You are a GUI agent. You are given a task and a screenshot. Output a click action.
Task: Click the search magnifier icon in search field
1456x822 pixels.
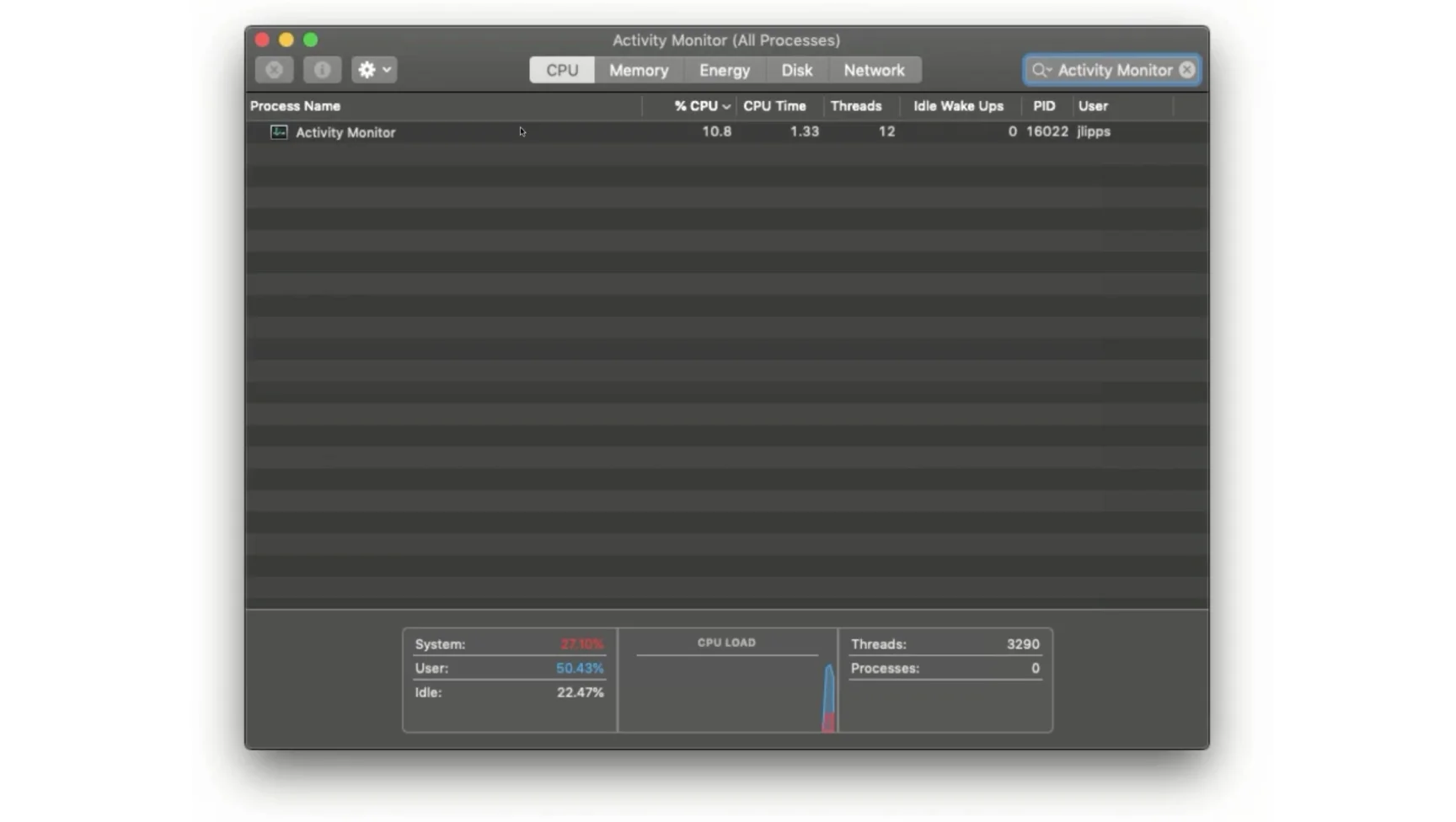pos(1040,70)
